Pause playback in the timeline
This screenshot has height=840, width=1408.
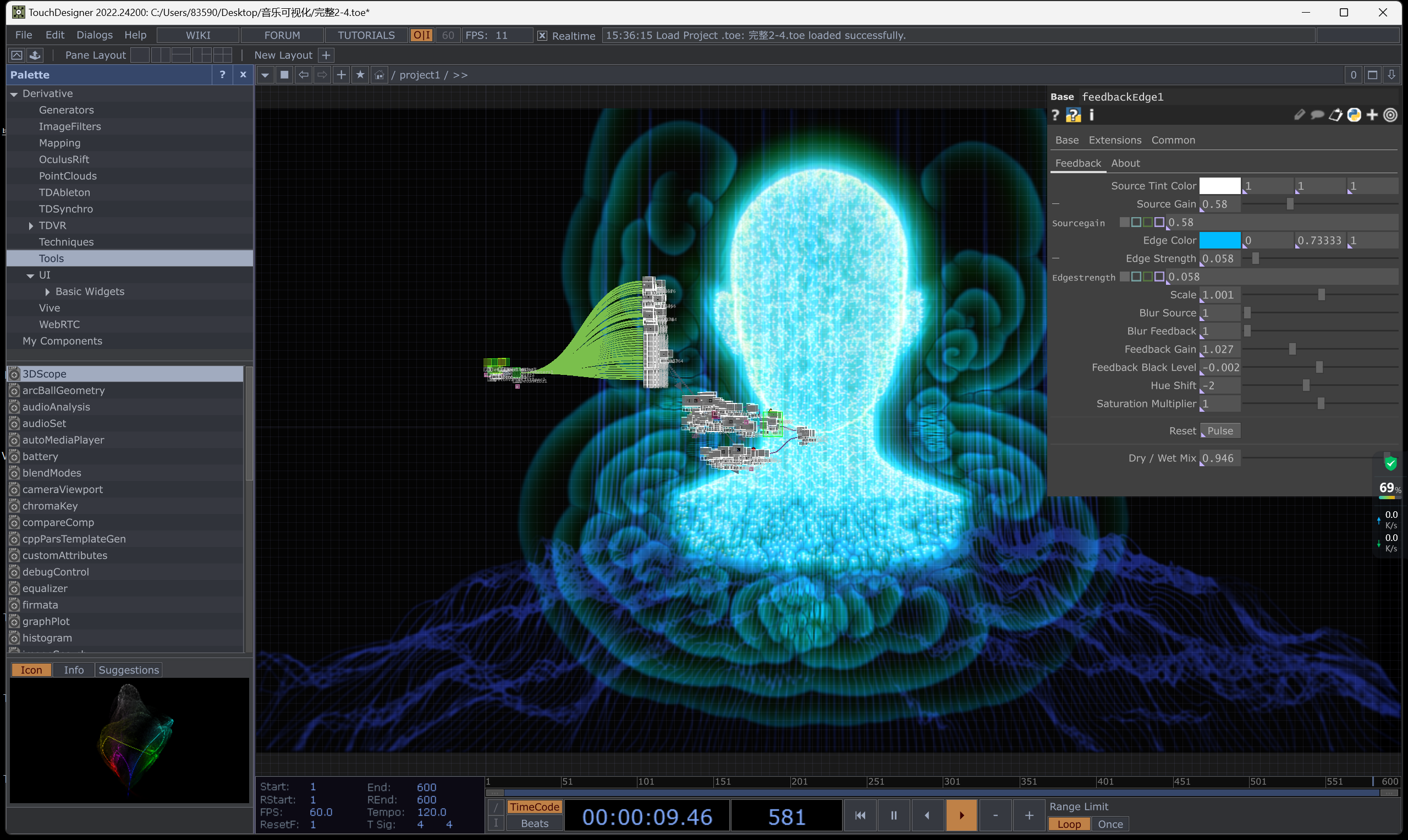pos(893,815)
